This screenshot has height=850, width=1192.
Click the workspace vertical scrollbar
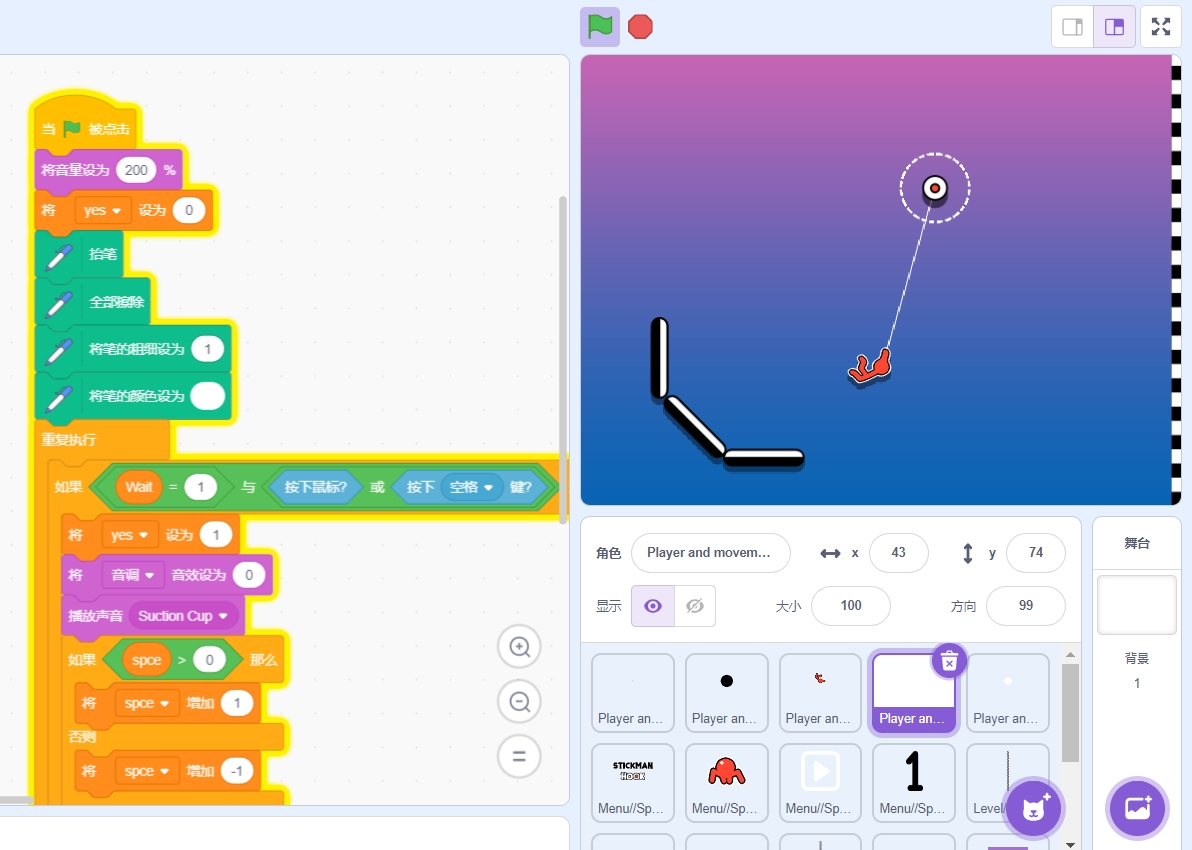(x=563, y=360)
